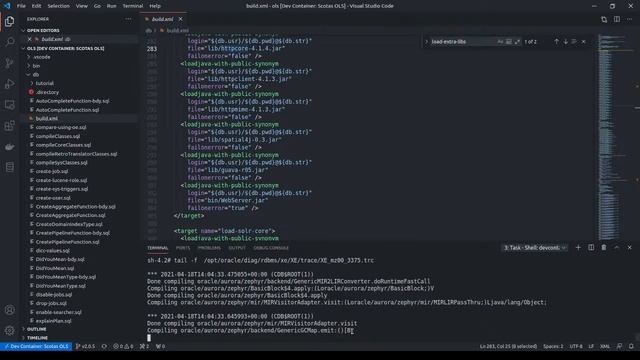The width and height of the screenshot is (640, 360).
Task: Collapse the db folder
Action: 36,74
